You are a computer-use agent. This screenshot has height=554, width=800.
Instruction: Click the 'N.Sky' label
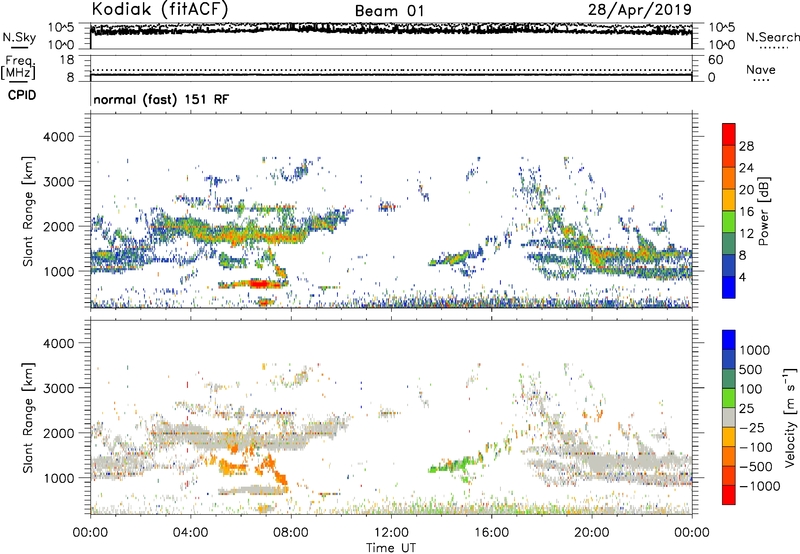coord(19,37)
